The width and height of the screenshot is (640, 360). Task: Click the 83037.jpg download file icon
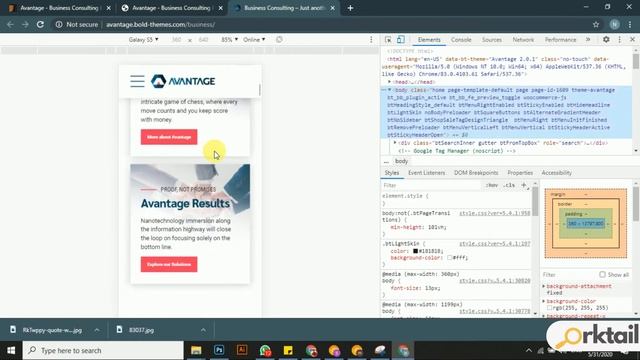119,329
